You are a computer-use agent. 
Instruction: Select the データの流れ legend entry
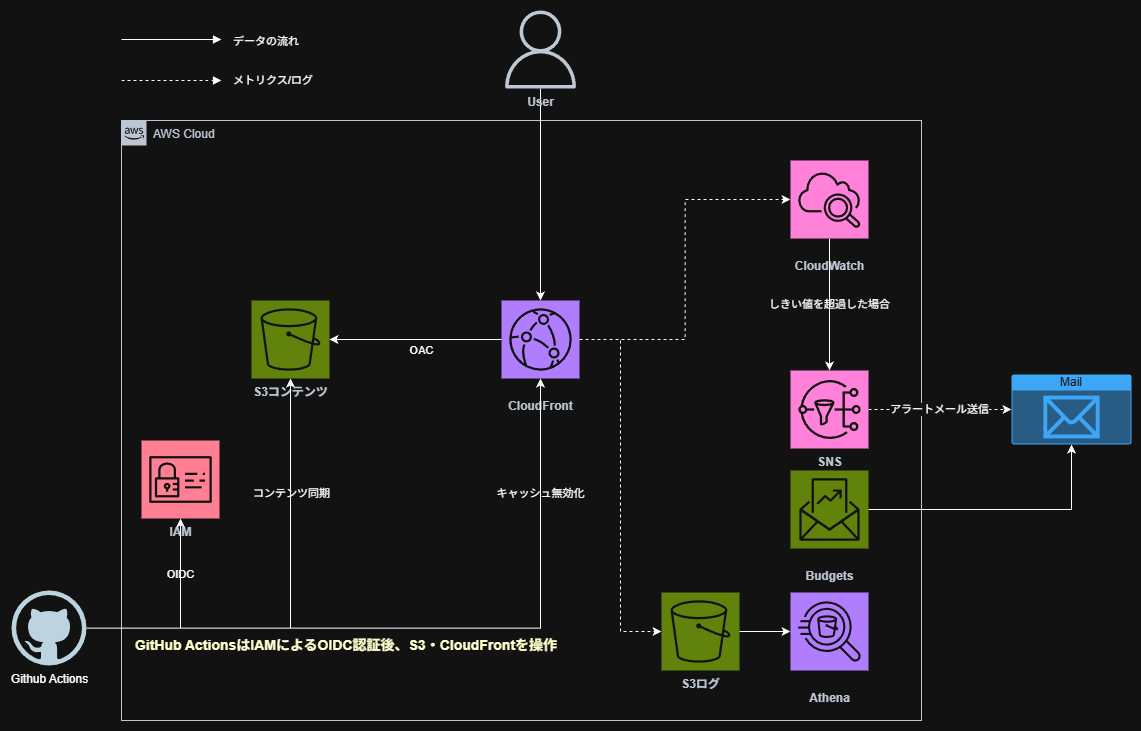[x=263, y=40]
